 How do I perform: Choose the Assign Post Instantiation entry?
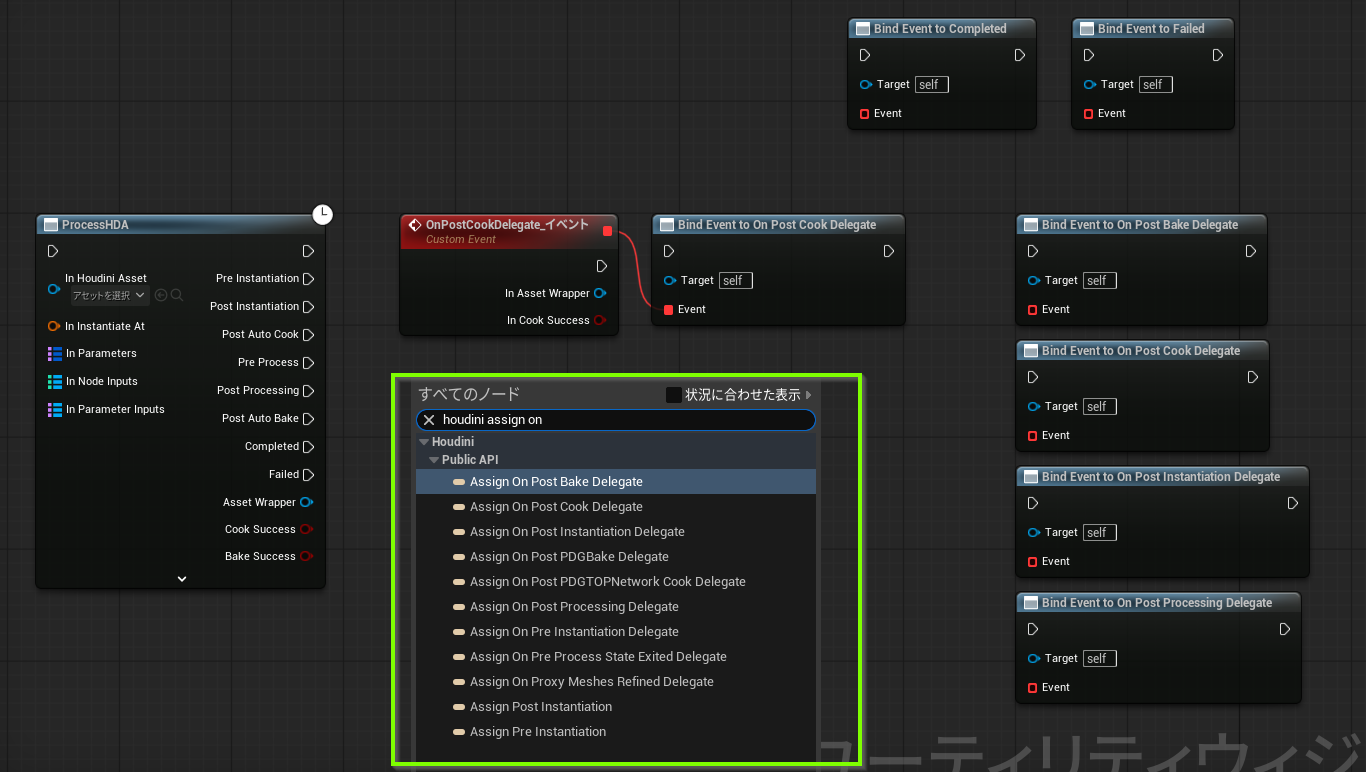pos(616,707)
